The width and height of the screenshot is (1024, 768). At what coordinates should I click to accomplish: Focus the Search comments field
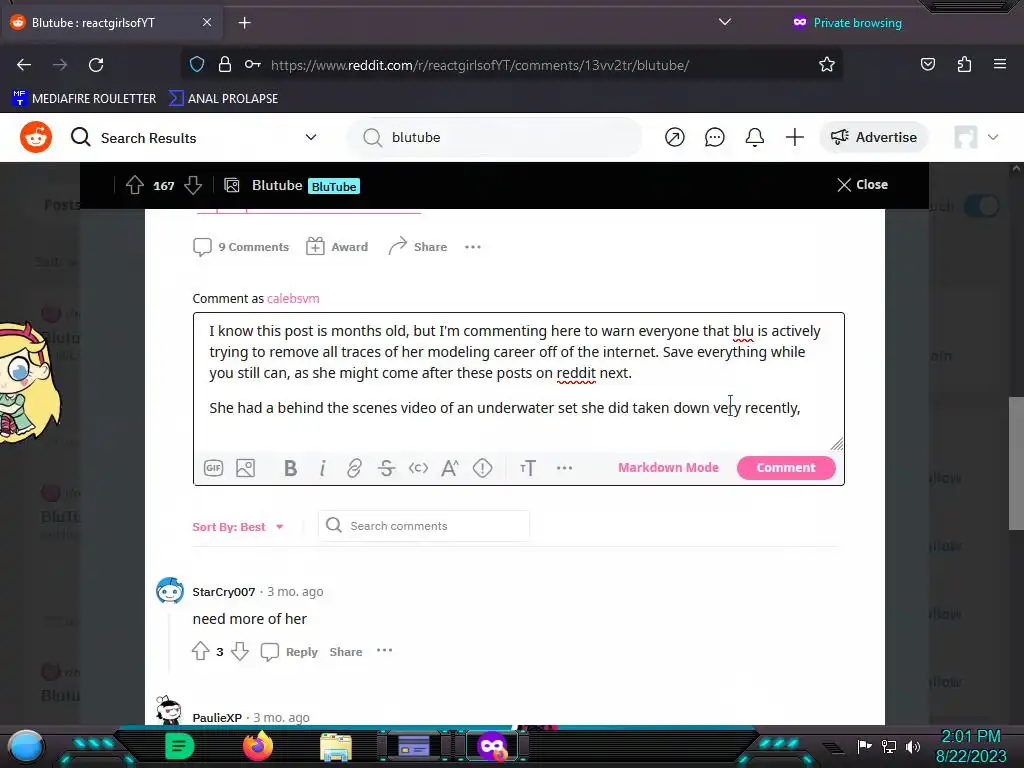(424, 526)
